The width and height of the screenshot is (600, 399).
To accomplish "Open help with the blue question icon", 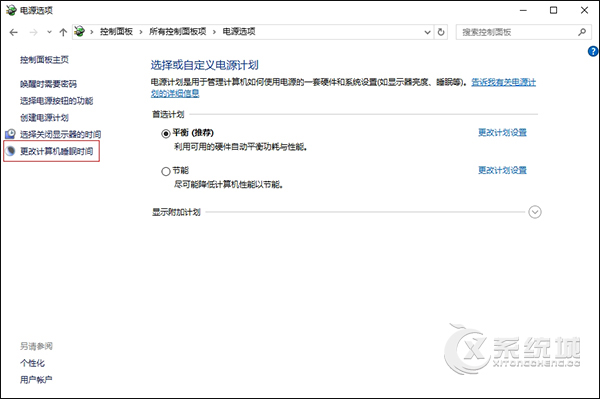I will [593, 51].
